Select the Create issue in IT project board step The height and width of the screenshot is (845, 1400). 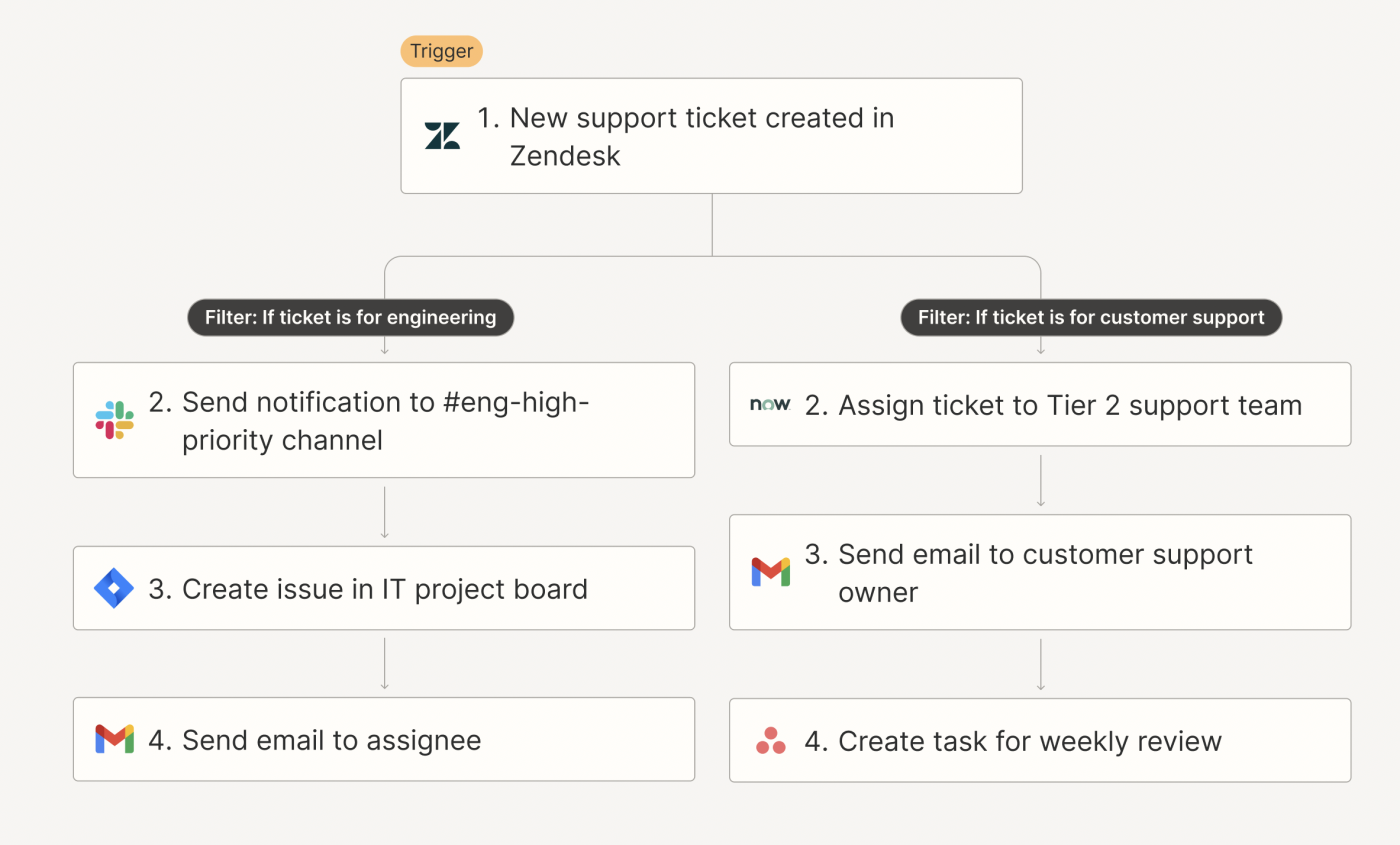coord(384,588)
